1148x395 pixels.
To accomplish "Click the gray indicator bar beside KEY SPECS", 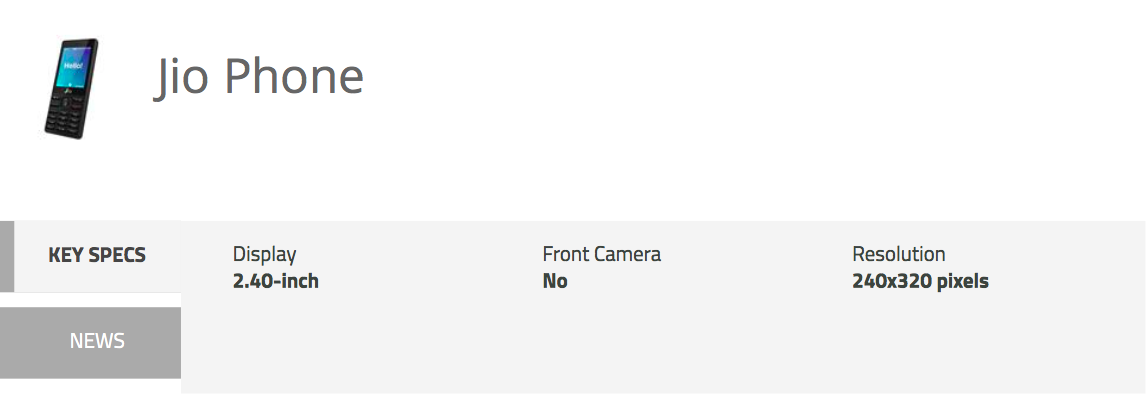I will click(x=7, y=256).
